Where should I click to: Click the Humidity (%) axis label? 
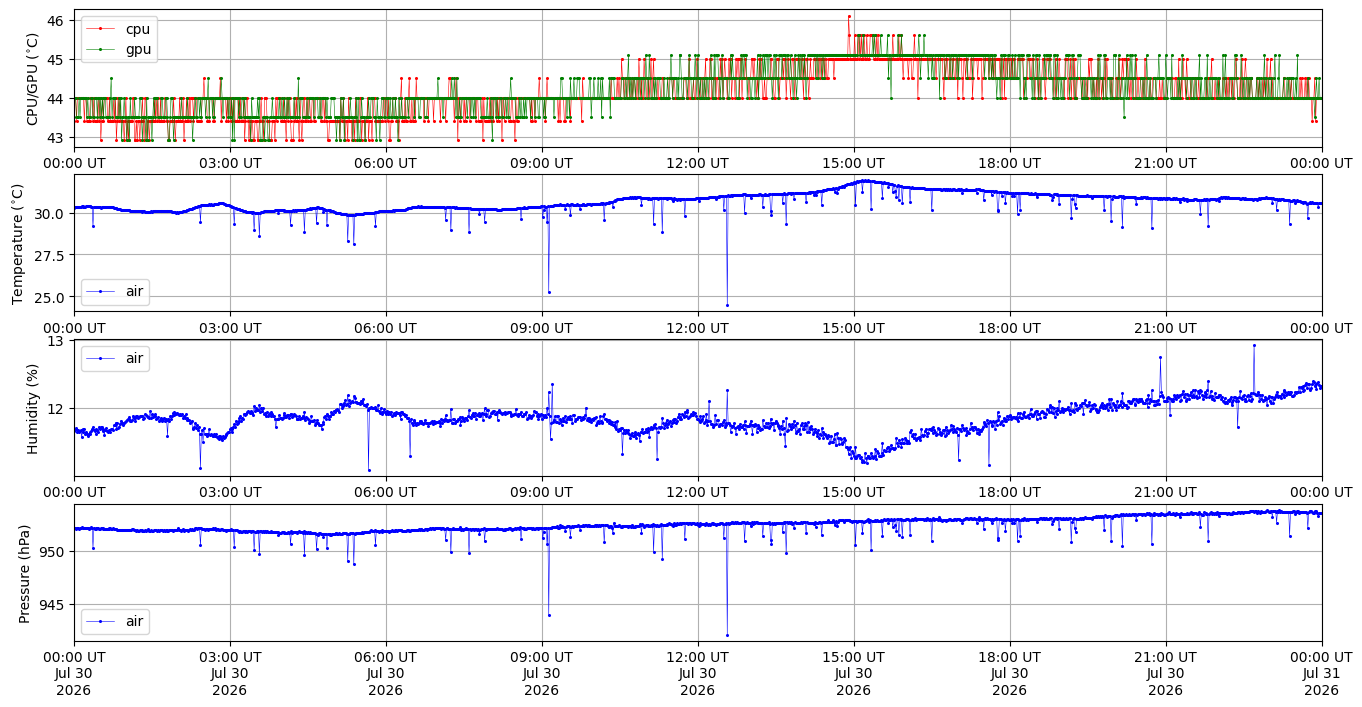(x=32, y=408)
